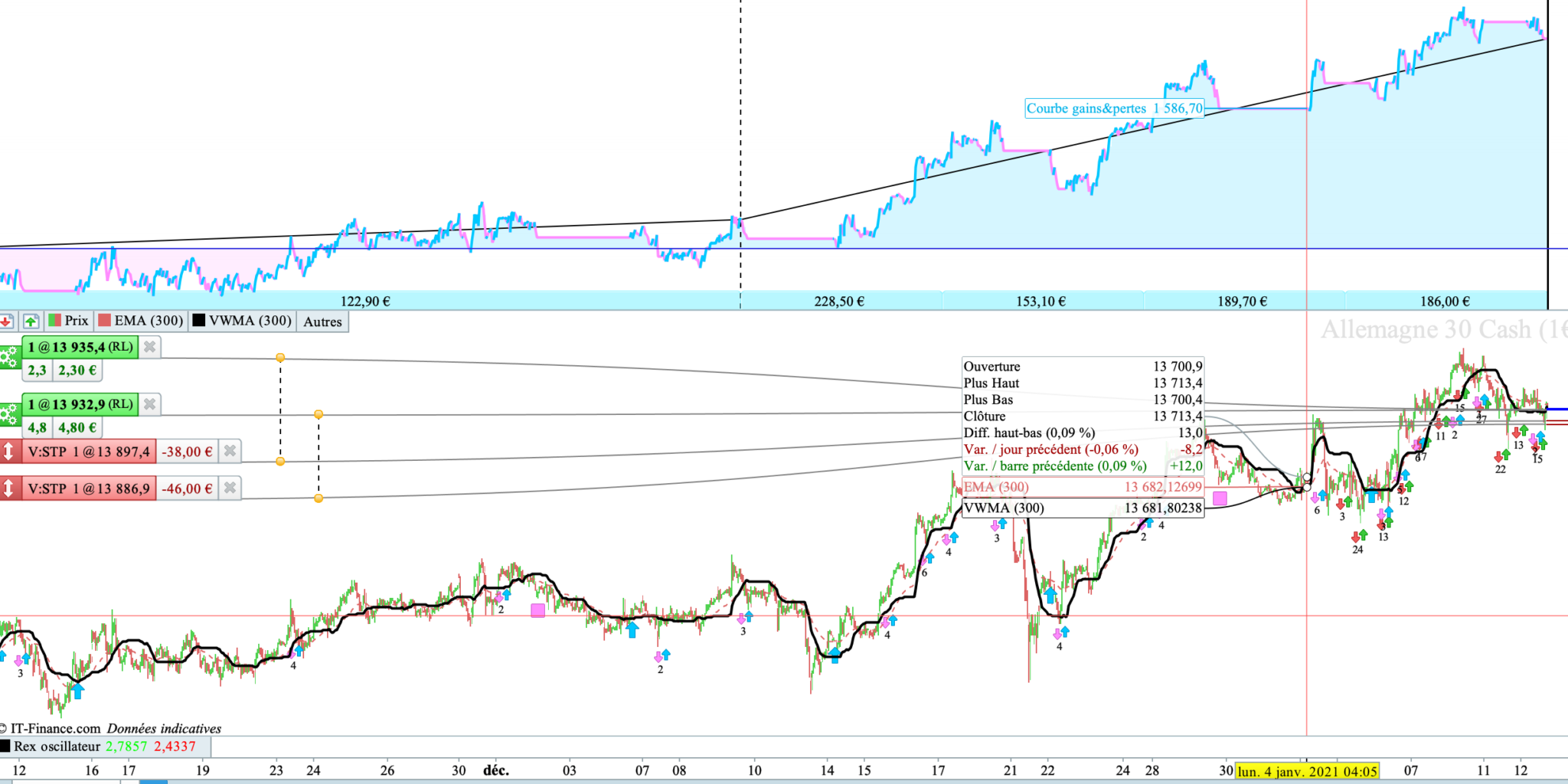Close the position at 13 935,4

point(150,347)
